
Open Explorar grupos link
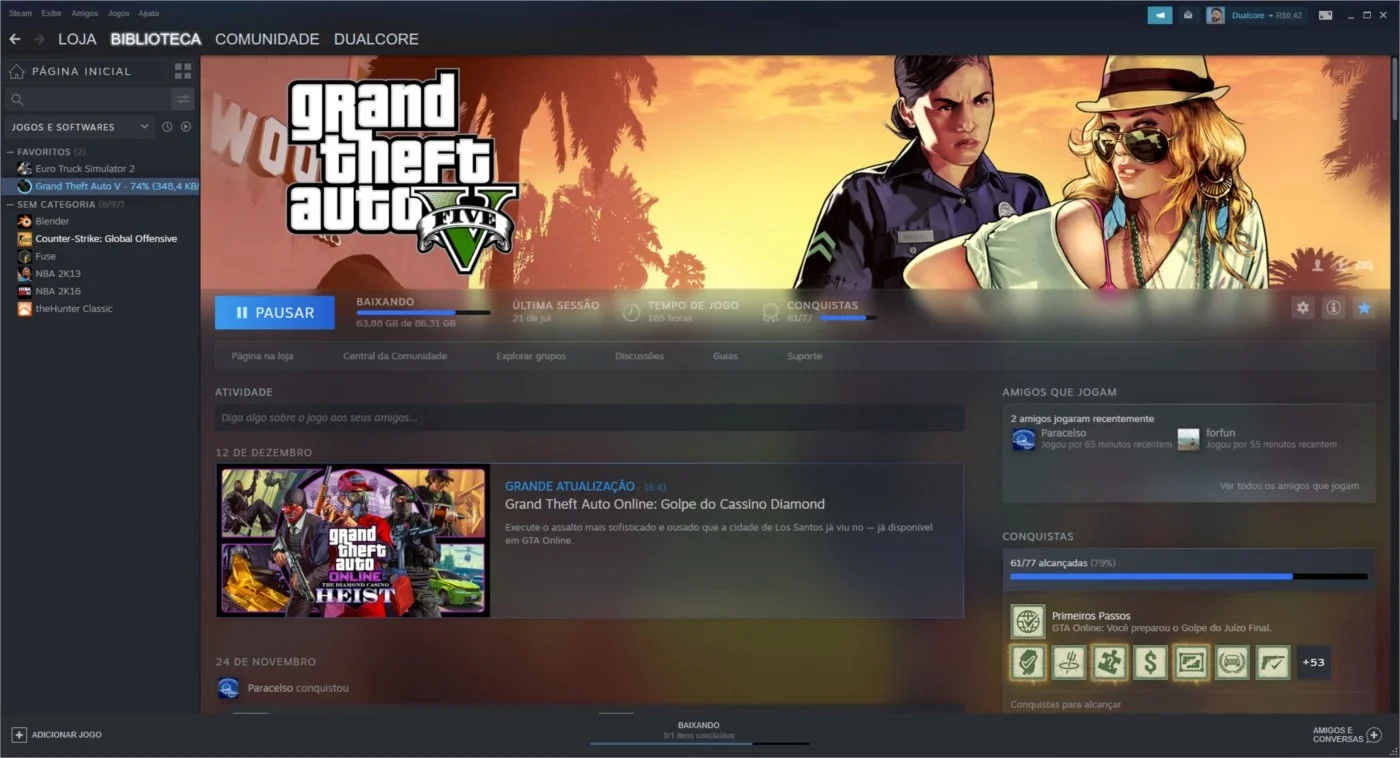[531, 356]
